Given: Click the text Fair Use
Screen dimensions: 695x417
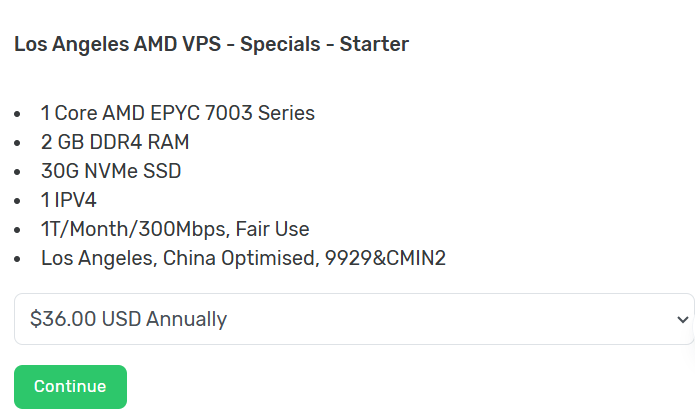Looking at the screenshot, I should pos(272,229).
